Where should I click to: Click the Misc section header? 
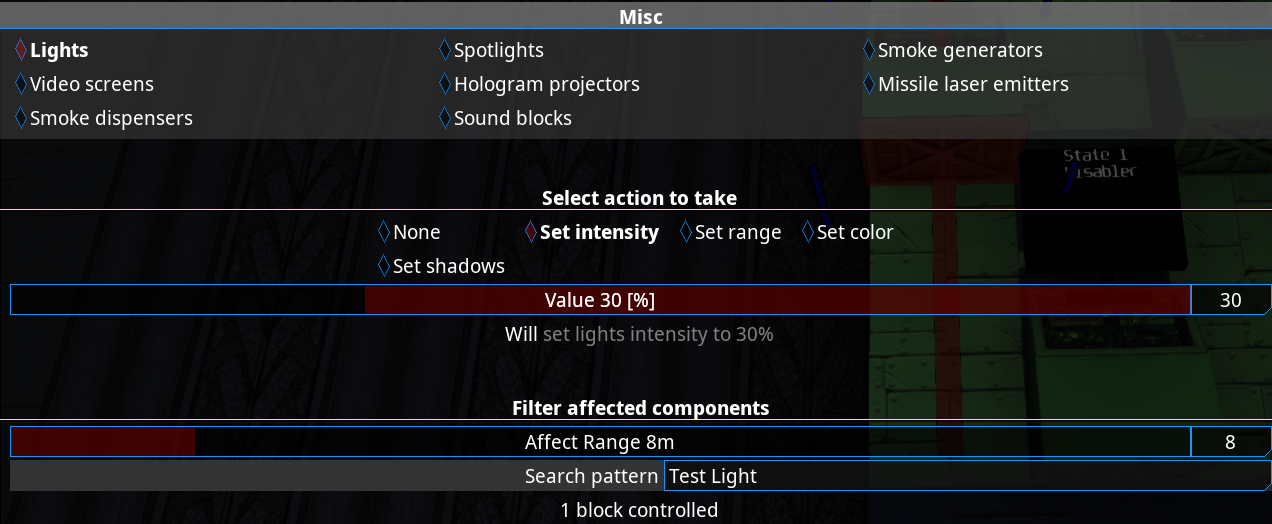point(640,16)
